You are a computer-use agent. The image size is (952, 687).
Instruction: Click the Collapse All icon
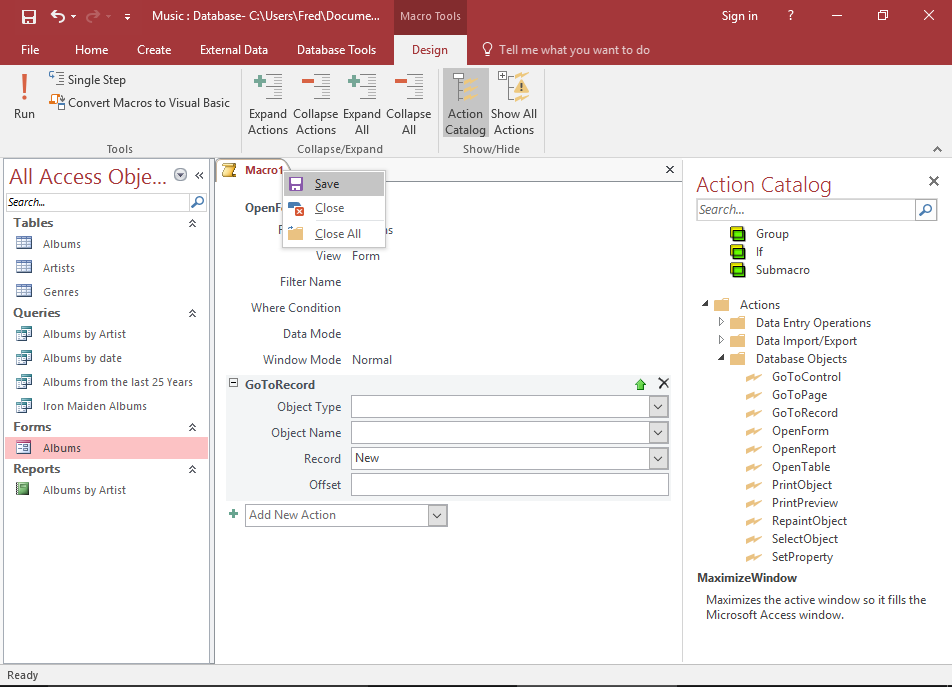tap(409, 104)
